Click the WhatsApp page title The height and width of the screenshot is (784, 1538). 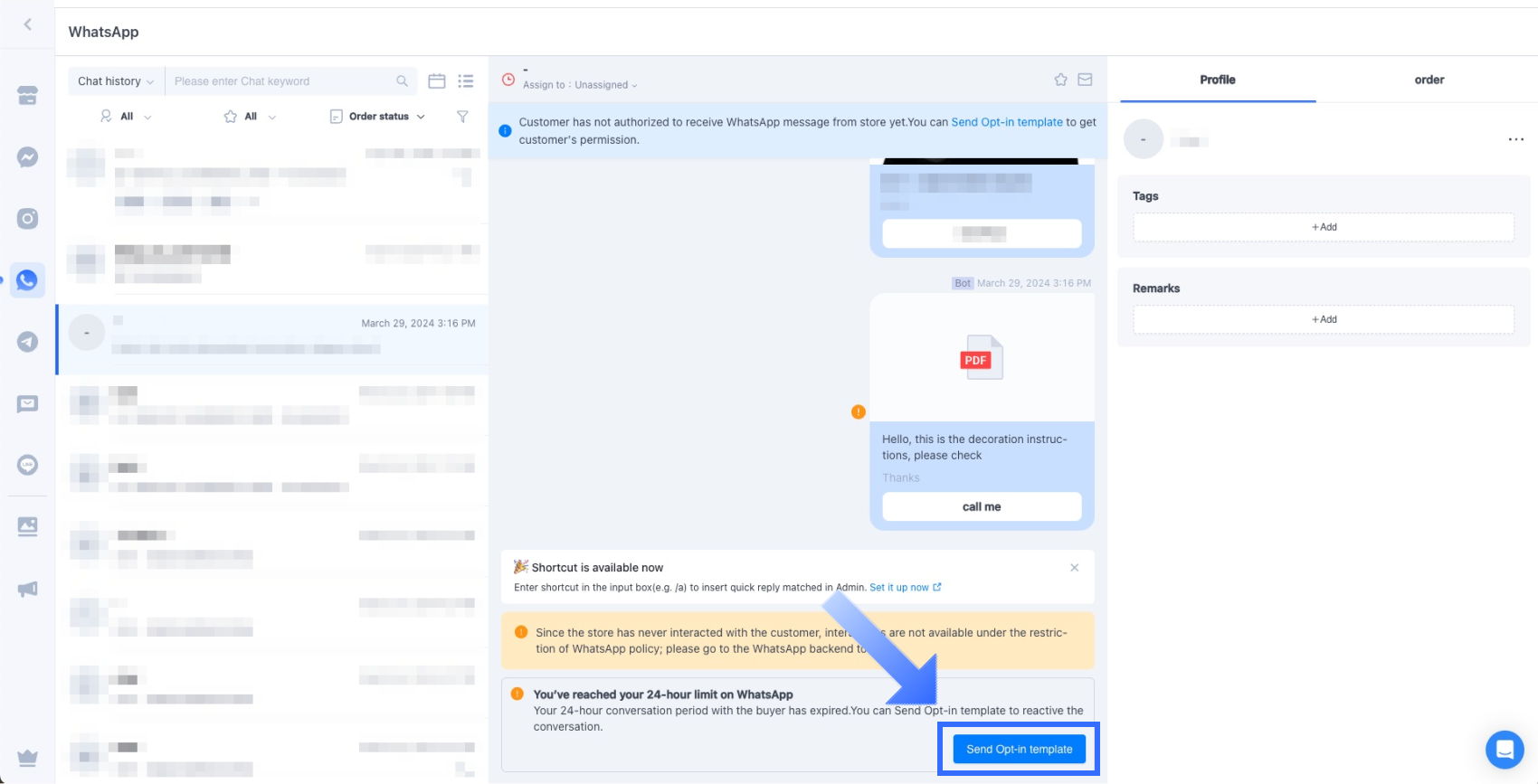click(104, 32)
